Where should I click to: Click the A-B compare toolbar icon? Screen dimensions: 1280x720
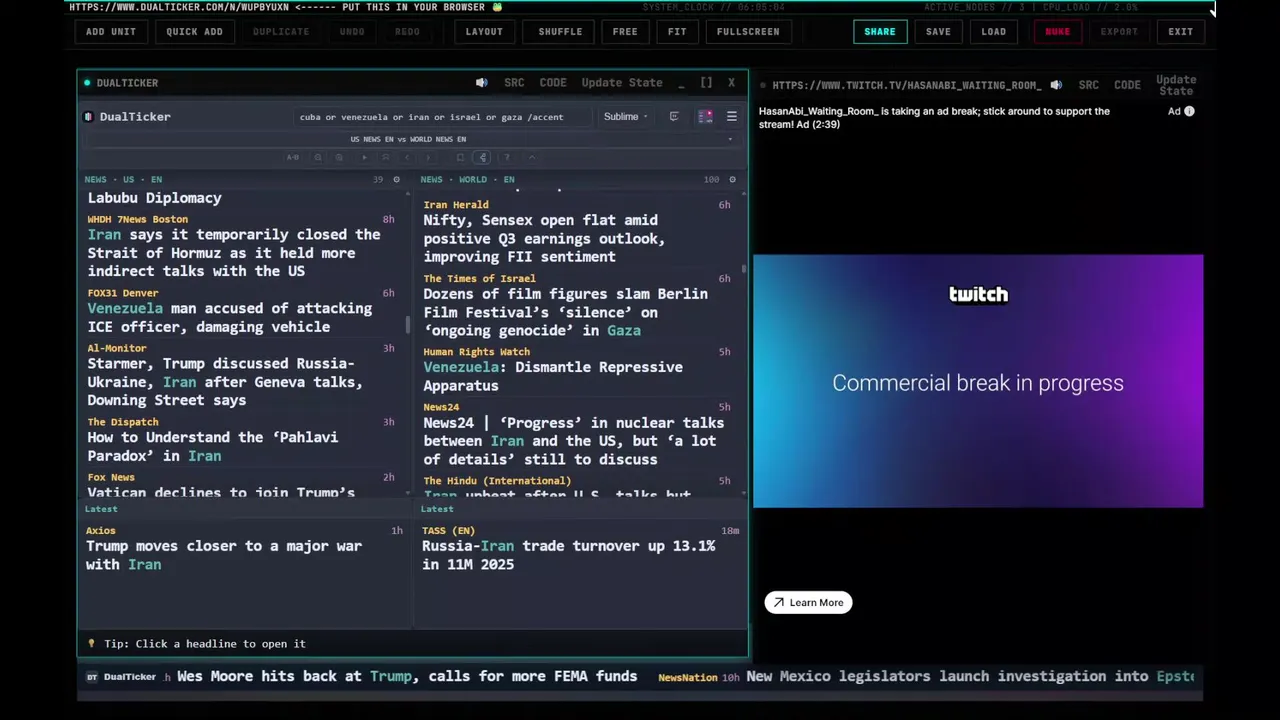tap(293, 157)
